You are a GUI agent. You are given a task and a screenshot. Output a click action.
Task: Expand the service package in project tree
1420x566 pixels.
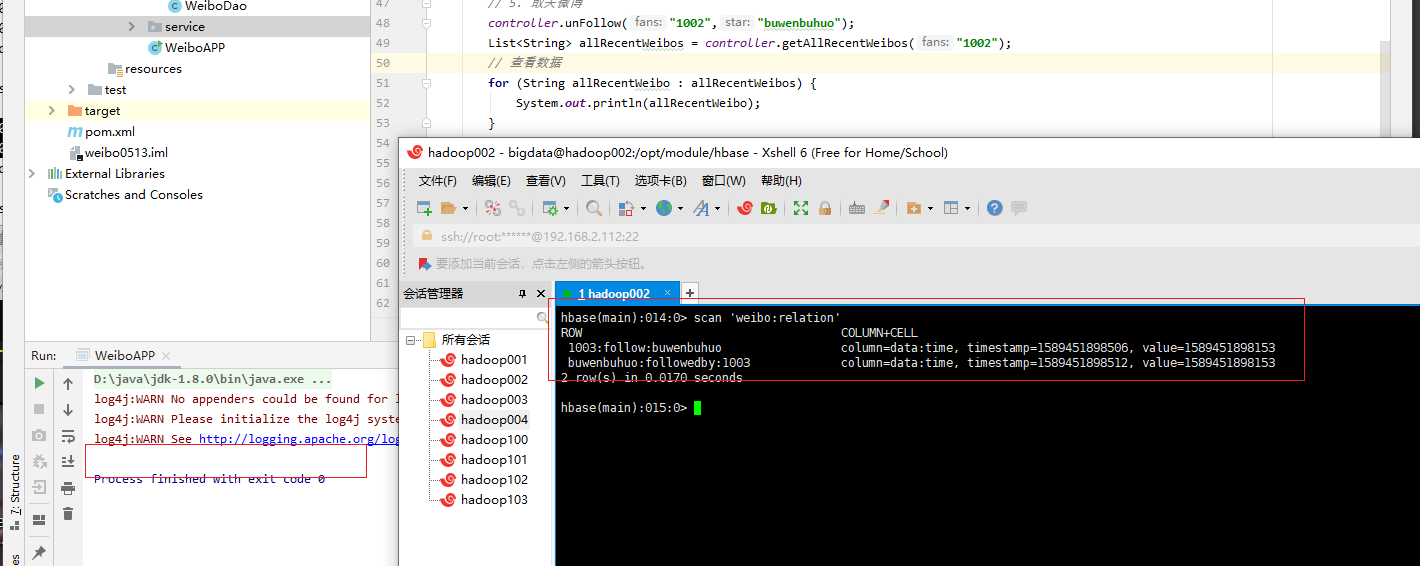132,26
